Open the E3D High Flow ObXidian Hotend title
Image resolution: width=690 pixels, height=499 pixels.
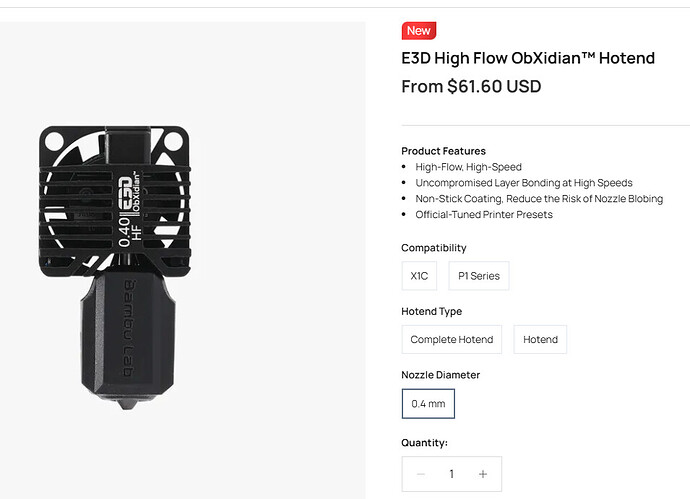point(528,58)
